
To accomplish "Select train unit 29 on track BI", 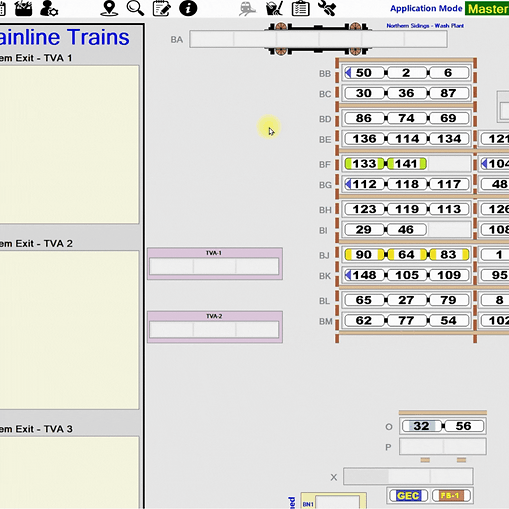I will pyautogui.click(x=364, y=229).
